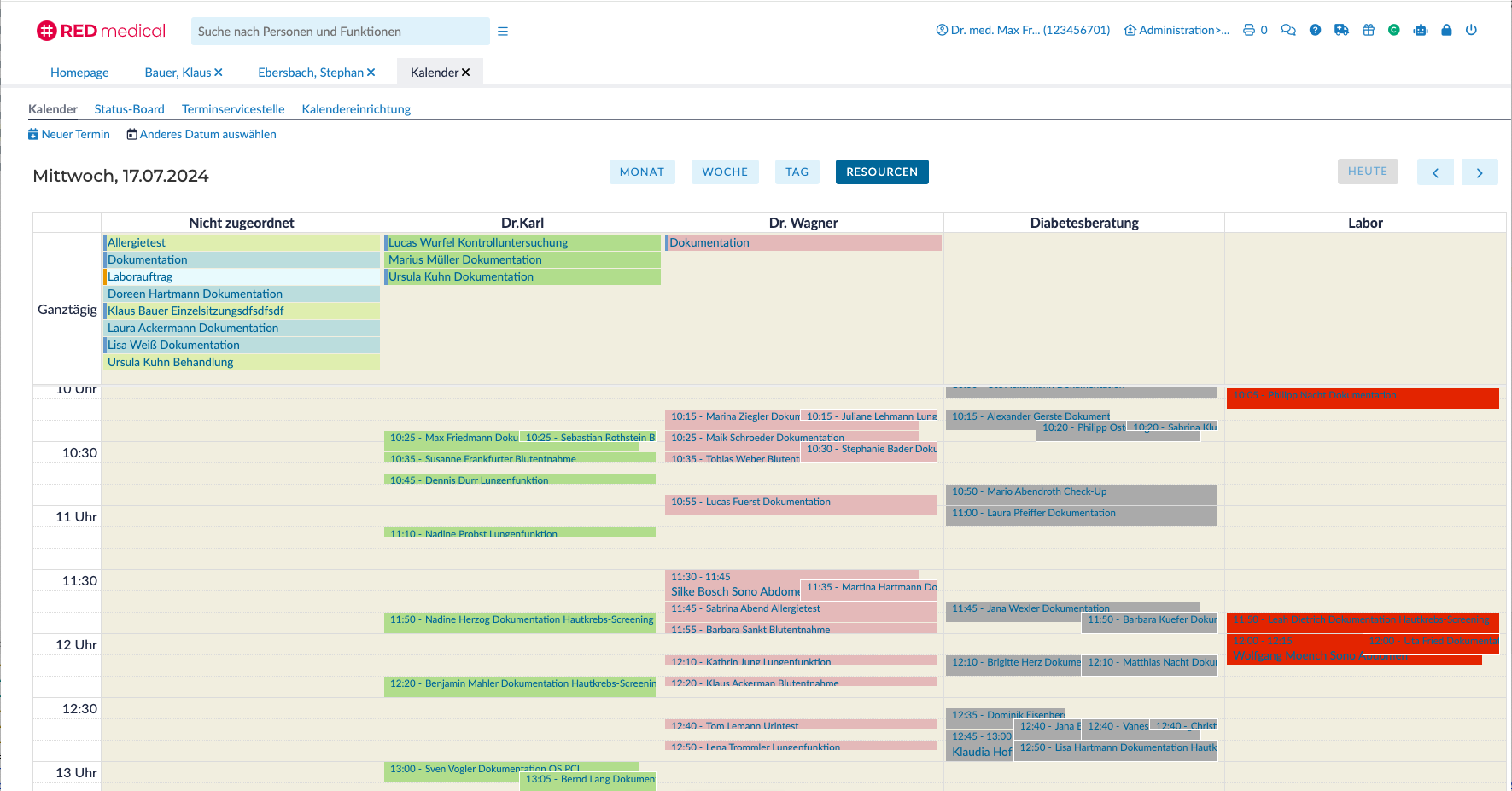This screenshot has height=791, width=1512.
Task: Click the power logout icon
Action: click(1471, 30)
